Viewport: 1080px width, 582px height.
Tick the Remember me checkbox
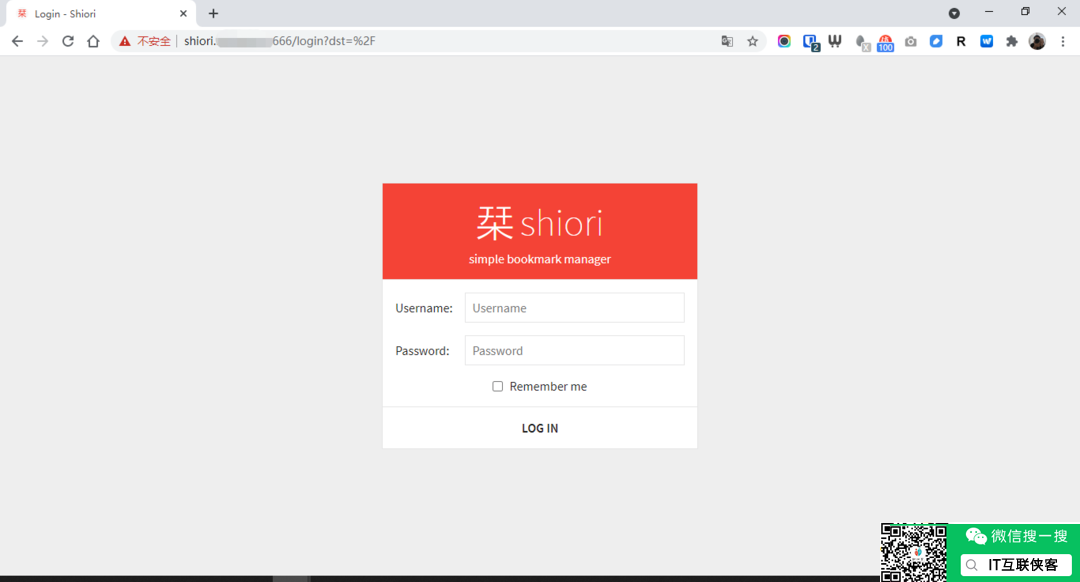[x=497, y=386]
